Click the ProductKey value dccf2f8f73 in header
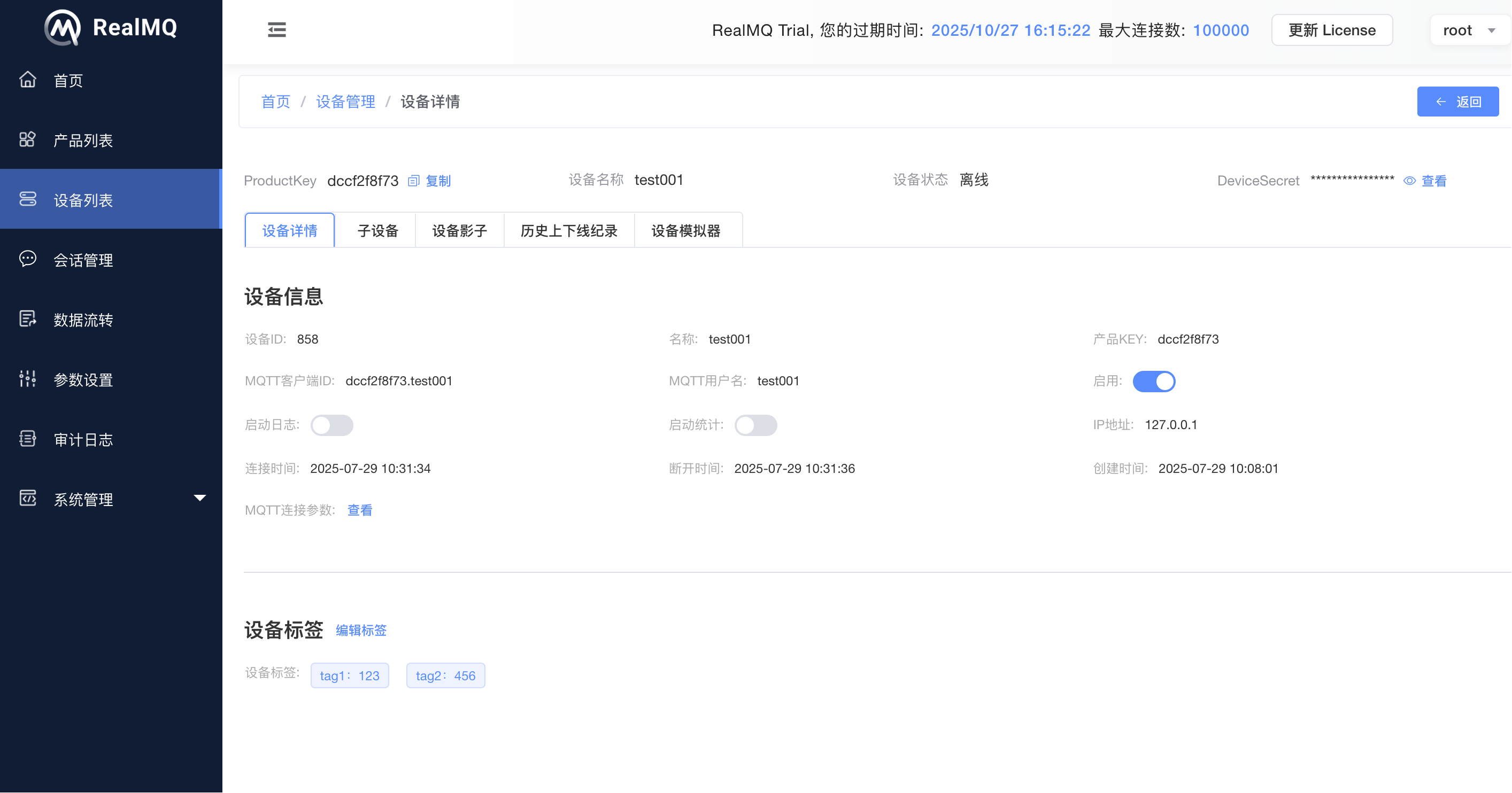1512x793 pixels. (x=362, y=181)
